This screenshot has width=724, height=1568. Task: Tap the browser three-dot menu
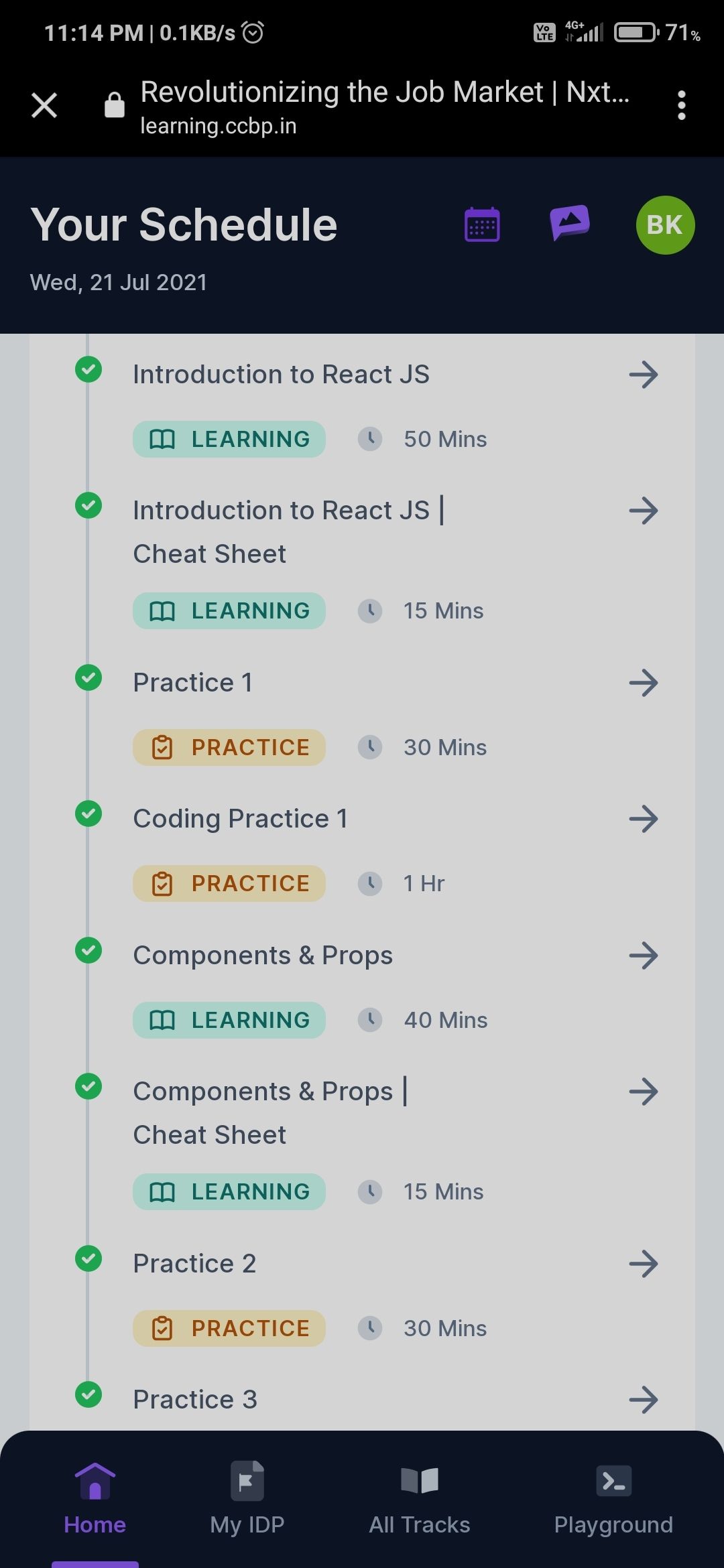click(x=681, y=105)
